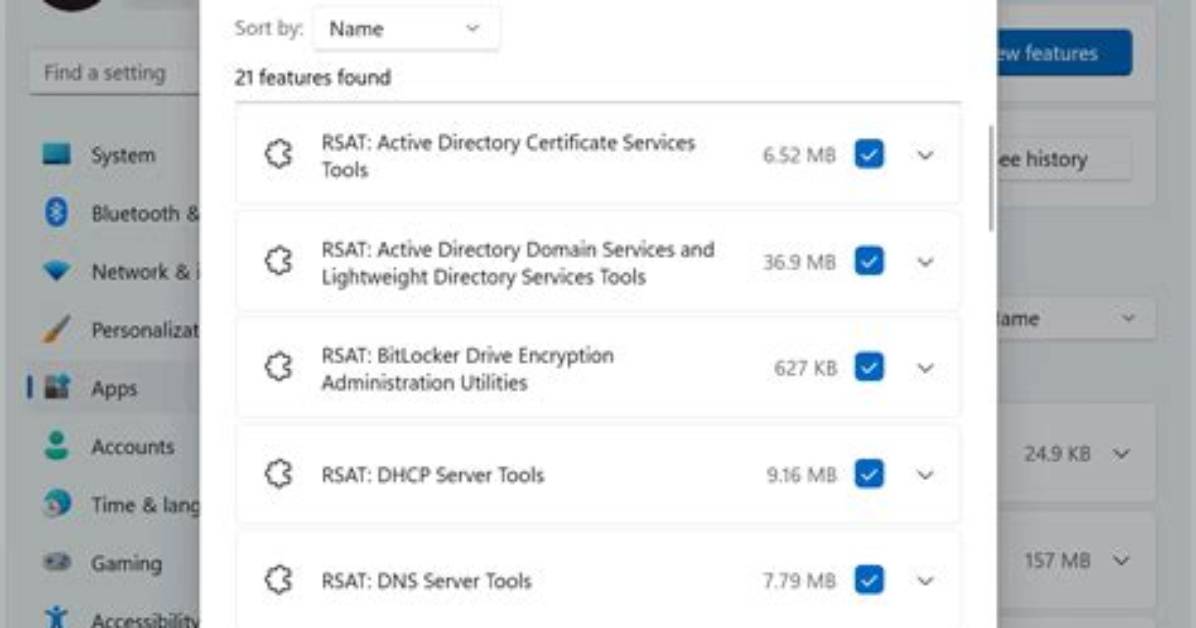This screenshot has width=1196, height=628.
Task: Expand details for Domain Services and Lightweight Directory
Action: [925, 262]
